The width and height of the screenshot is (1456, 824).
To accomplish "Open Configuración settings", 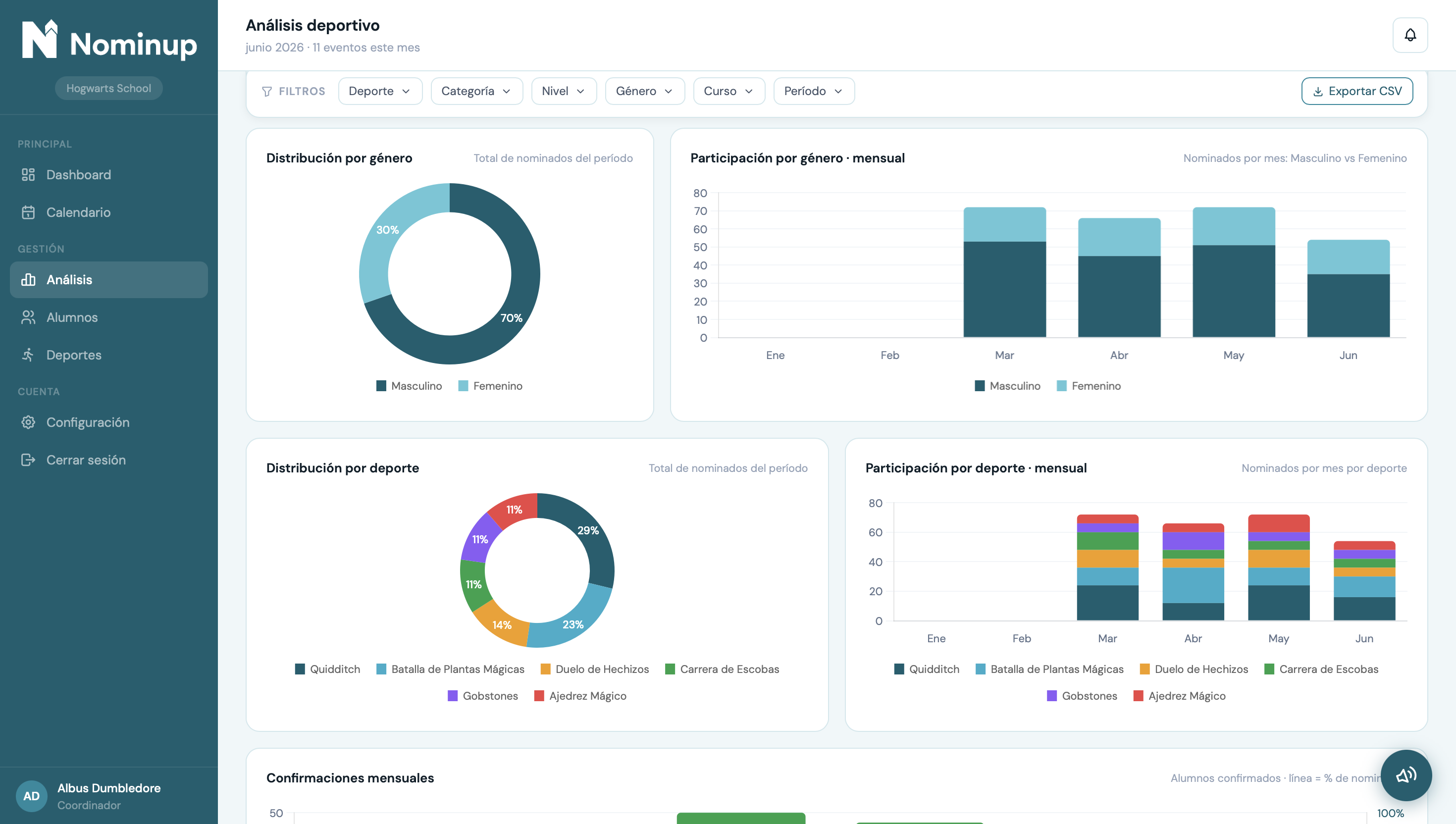I will tap(108, 422).
